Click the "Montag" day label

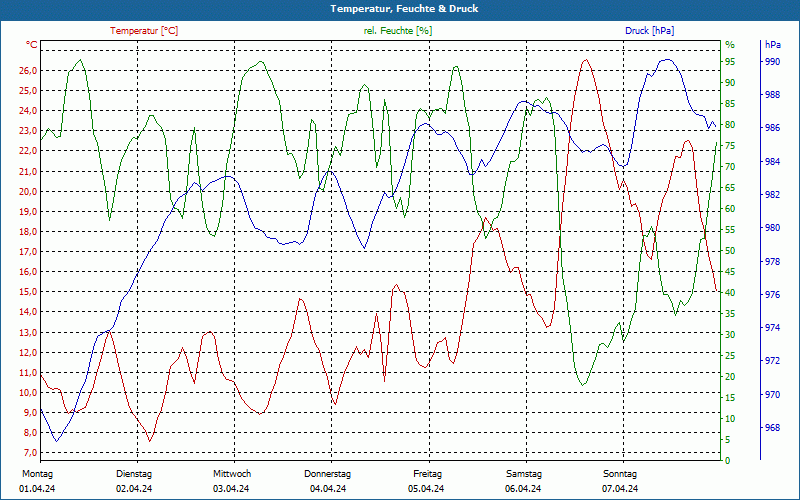[38, 474]
